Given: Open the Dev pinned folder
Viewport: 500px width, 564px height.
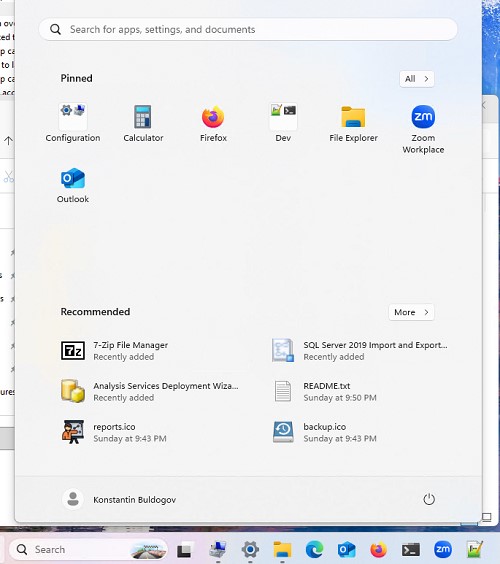Looking at the screenshot, I should click(x=283, y=123).
